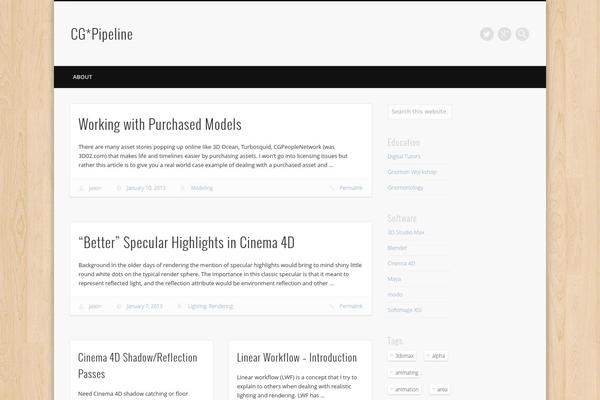Select the animation tag
This screenshot has height=400, width=600.
coord(405,389)
